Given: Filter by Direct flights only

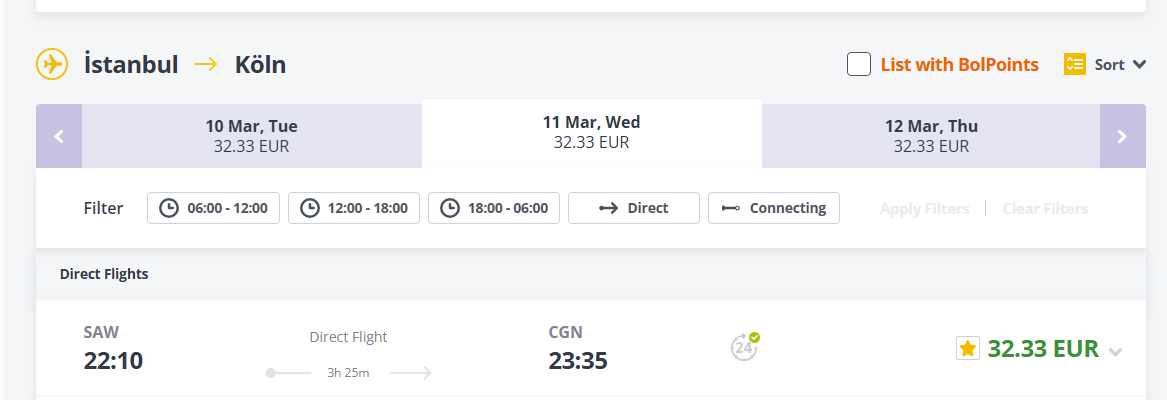Looking at the screenshot, I should tap(633, 208).
